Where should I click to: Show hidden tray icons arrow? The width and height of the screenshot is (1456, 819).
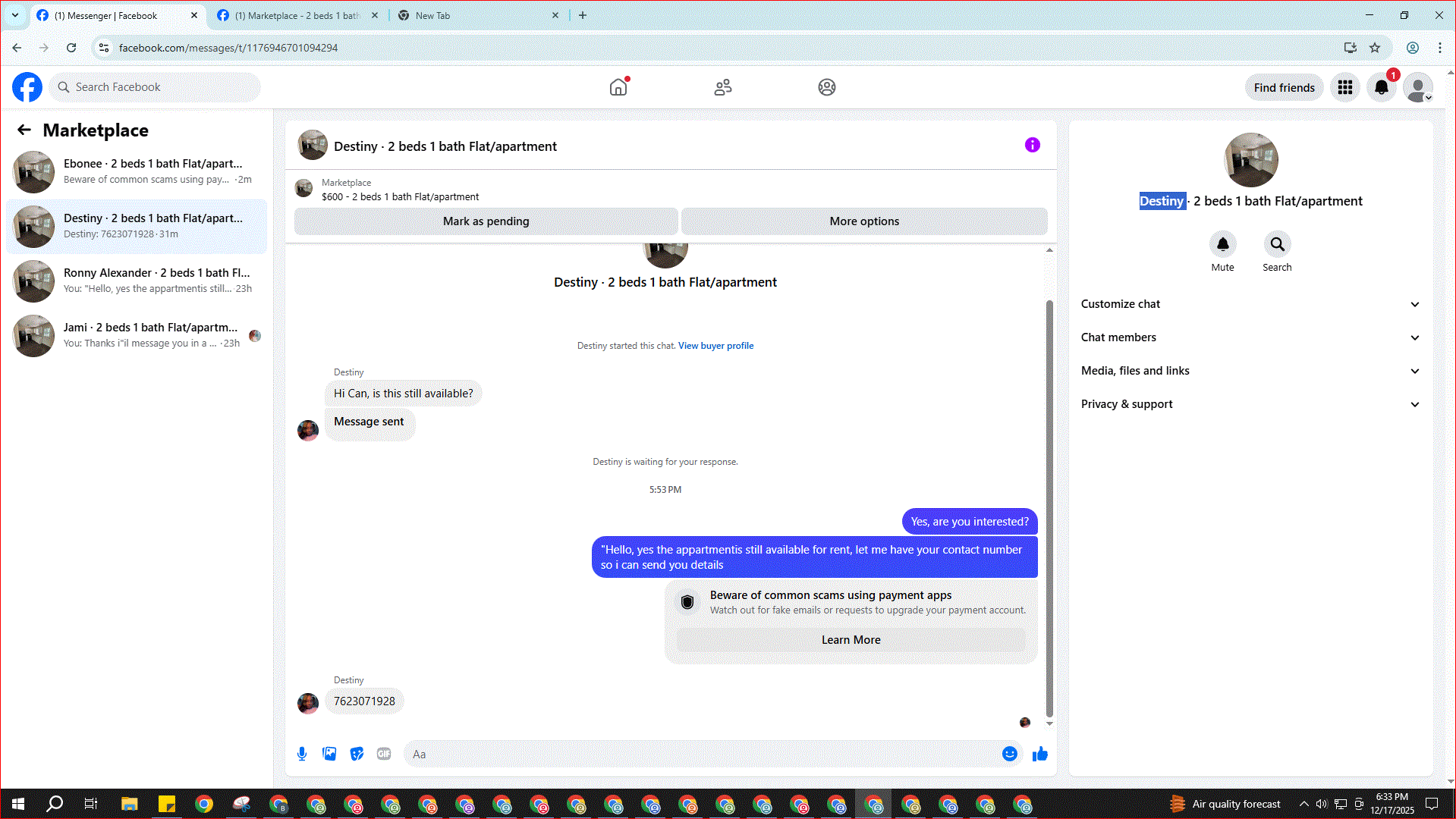1303,804
